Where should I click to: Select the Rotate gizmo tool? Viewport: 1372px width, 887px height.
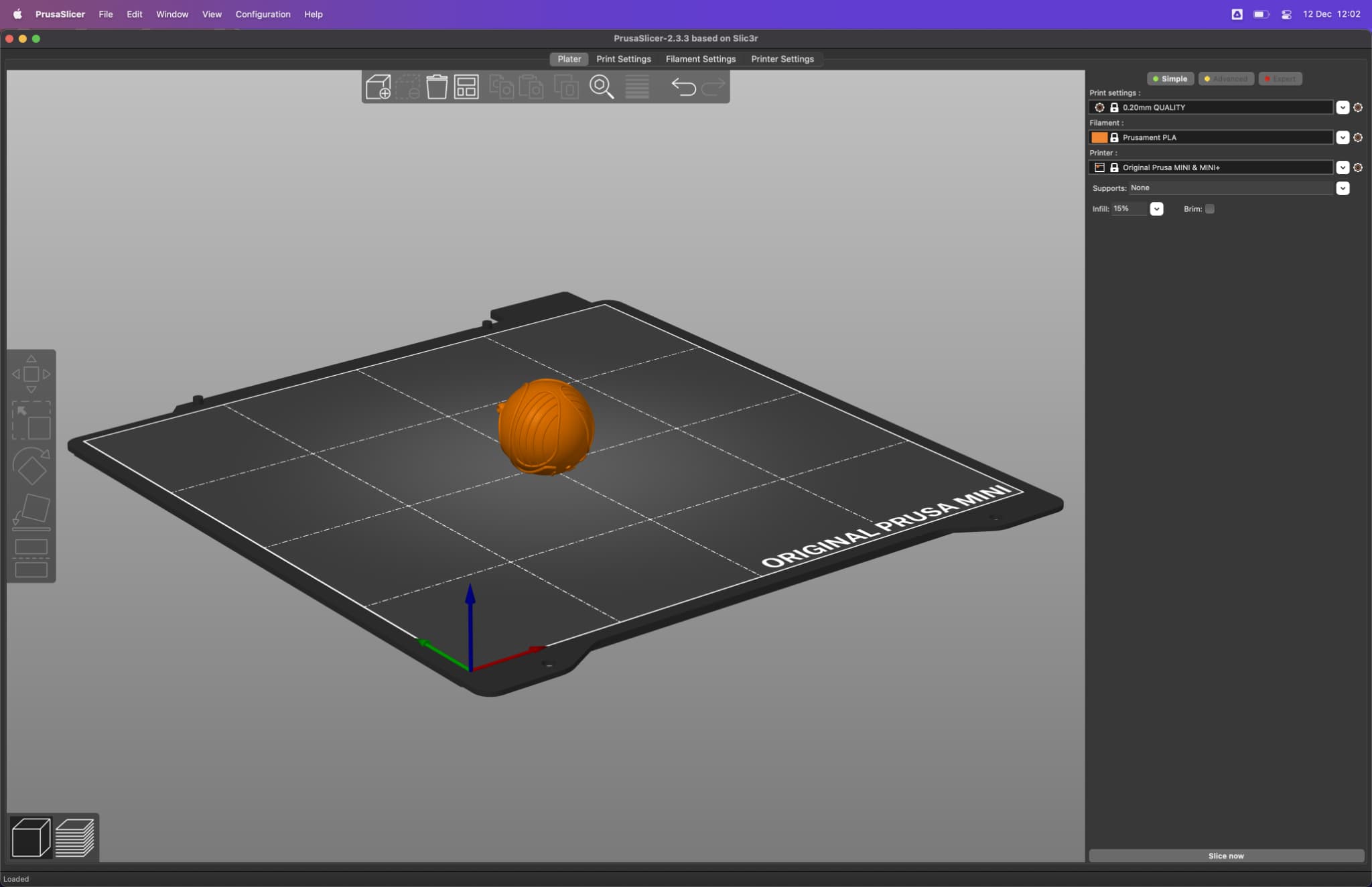click(31, 466)
